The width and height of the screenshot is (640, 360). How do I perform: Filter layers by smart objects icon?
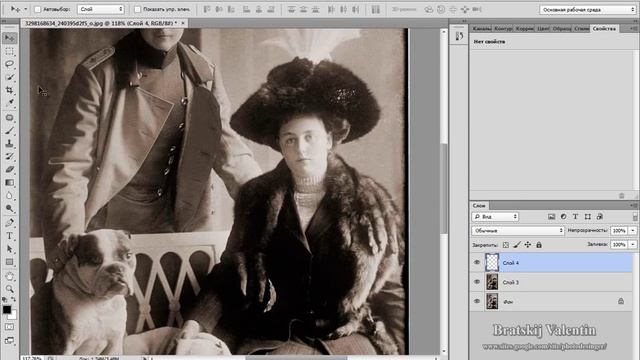pyautogui.click(x=600, y=217)
